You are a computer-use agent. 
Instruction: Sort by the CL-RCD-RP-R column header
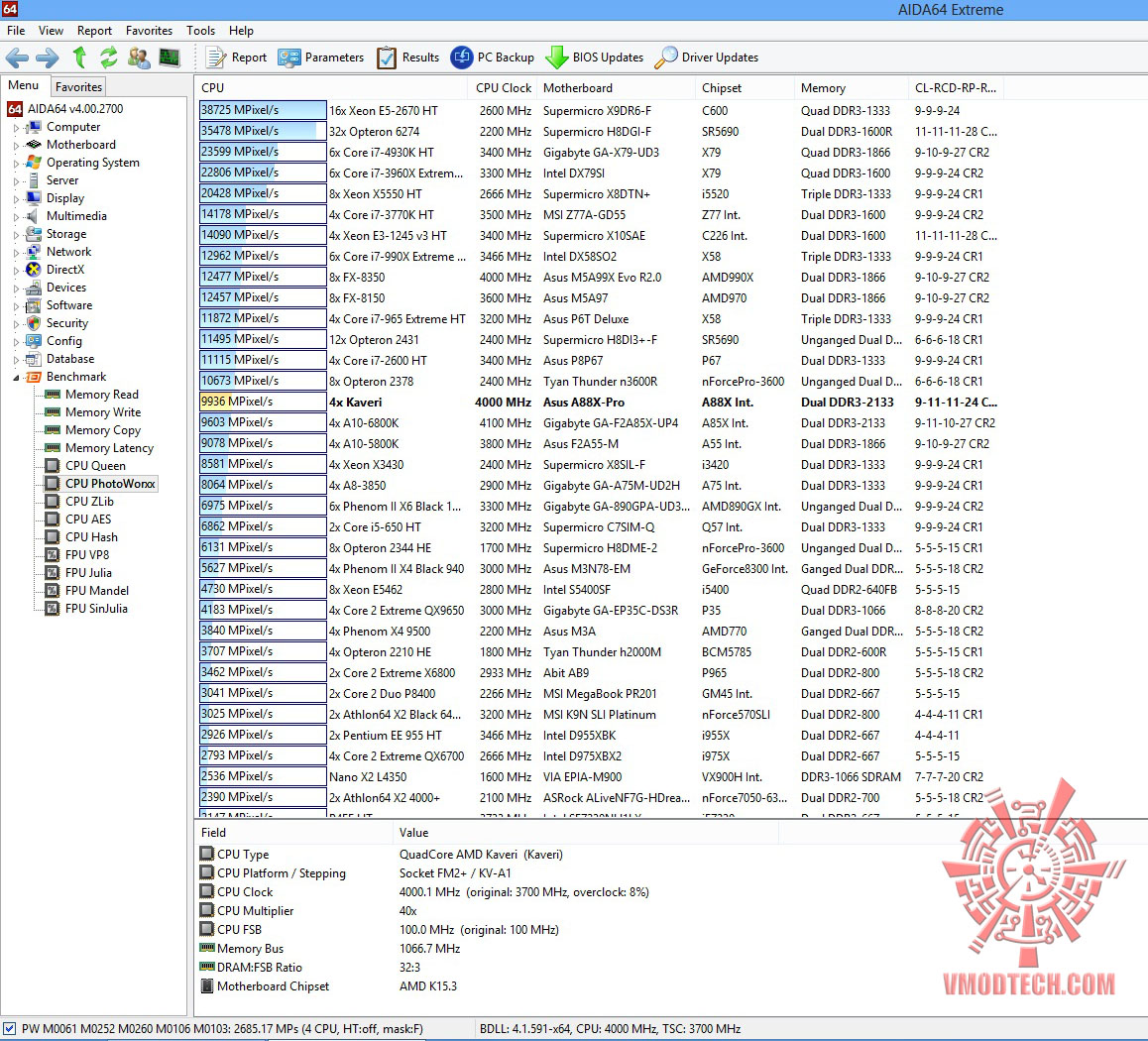tap(955, 88)
